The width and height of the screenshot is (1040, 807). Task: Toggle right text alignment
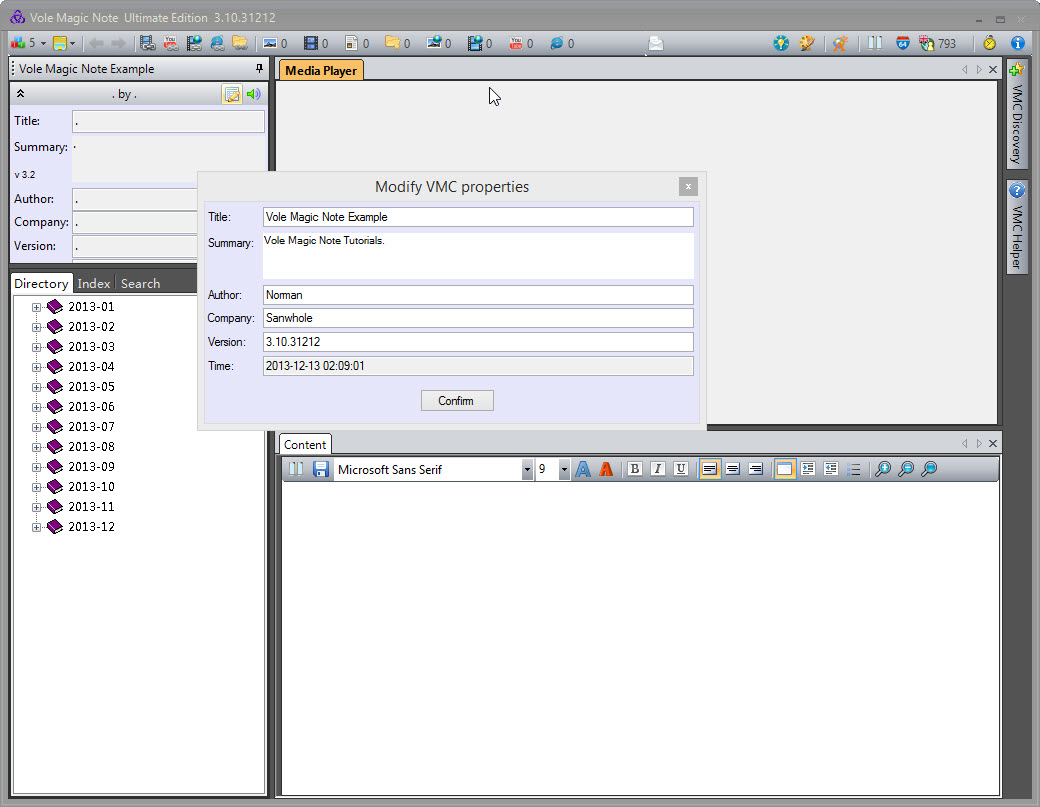(x=755, y=469)
